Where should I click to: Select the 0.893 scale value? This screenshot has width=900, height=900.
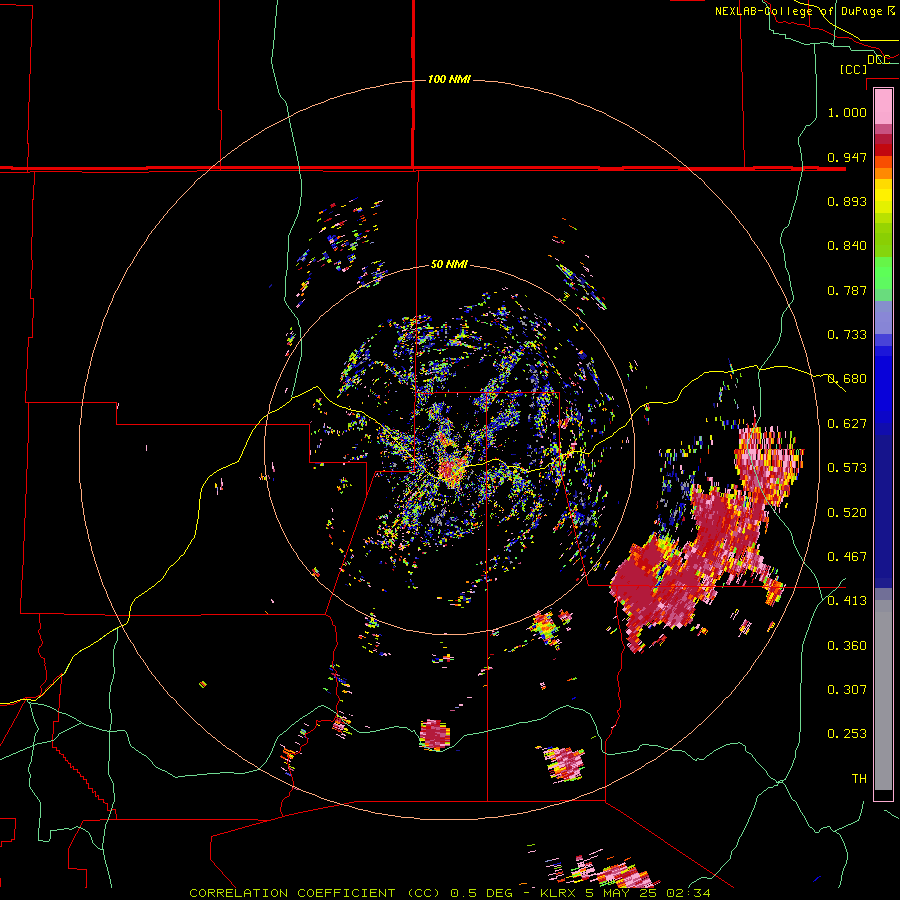coord(847,201)
